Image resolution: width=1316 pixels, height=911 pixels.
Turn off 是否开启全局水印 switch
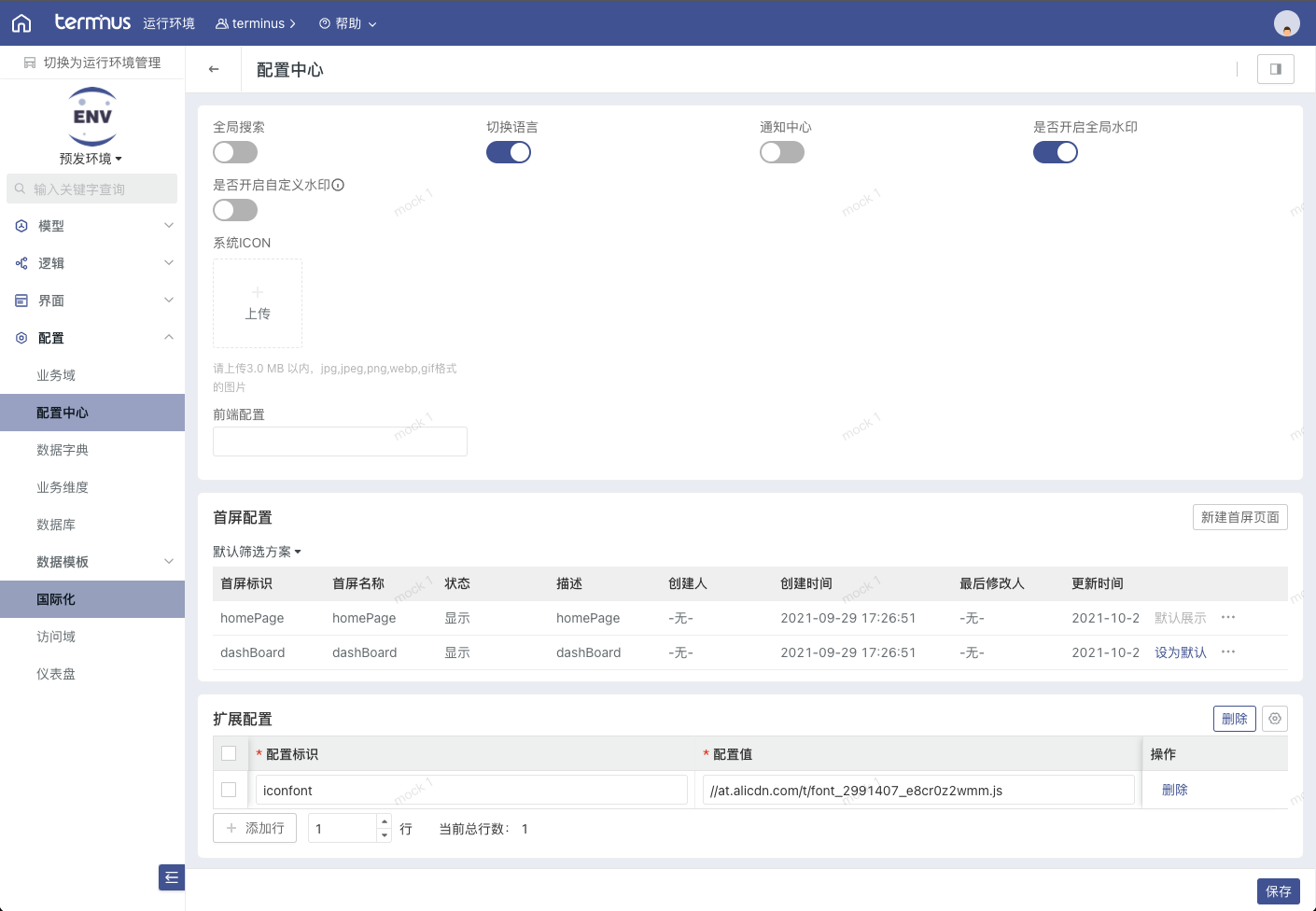[1056, 152]
